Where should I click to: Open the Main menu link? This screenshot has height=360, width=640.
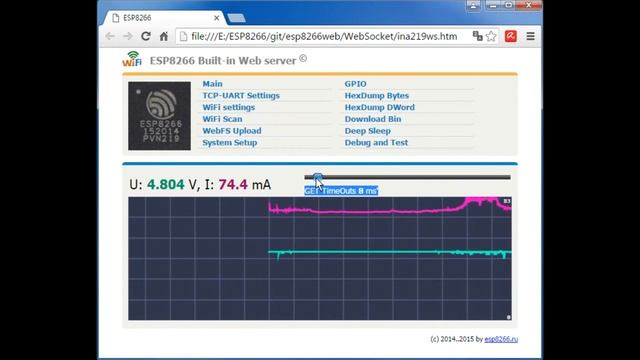[x=212, y=84]
